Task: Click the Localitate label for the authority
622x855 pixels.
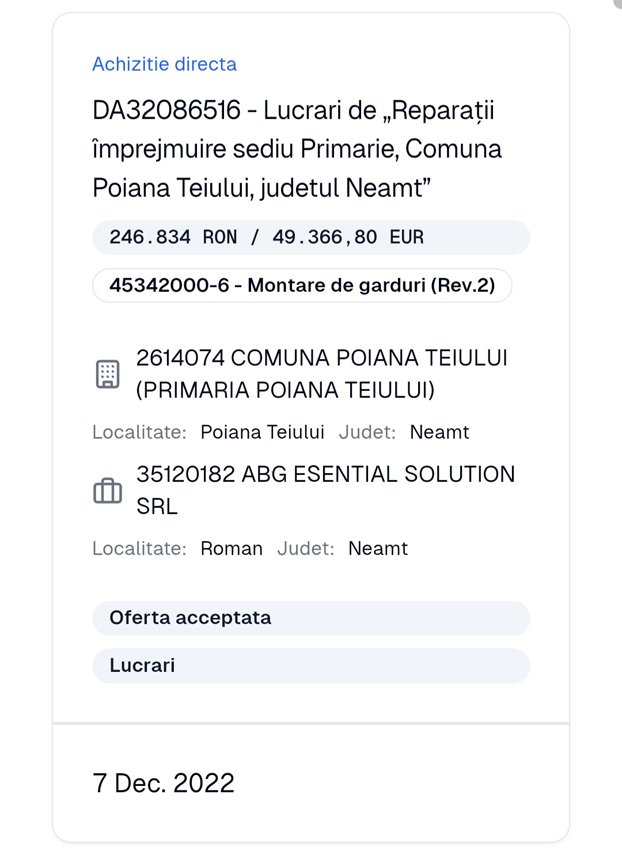Action: [x=136, y=432]
